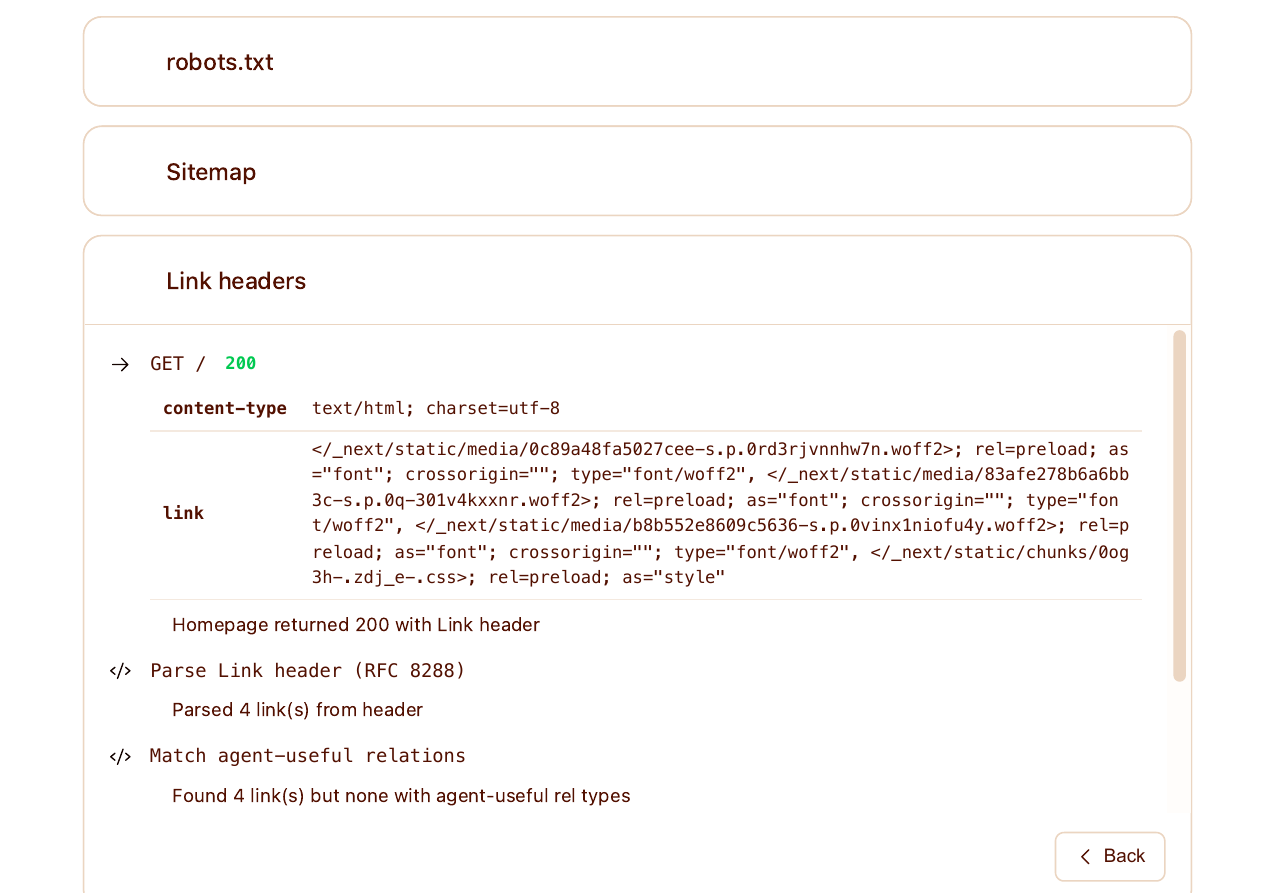This screenshot has height=893, width=1275.
Task: Click the Back button
Action: (x=1110, y=856)
